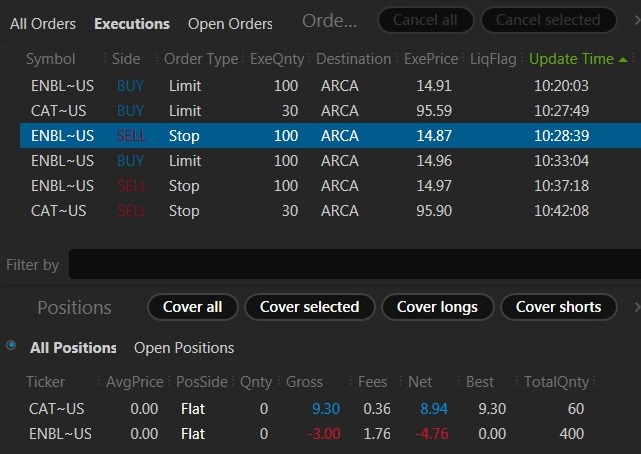
Task: Open the Executions tab
Action: [x=132, y=23]
